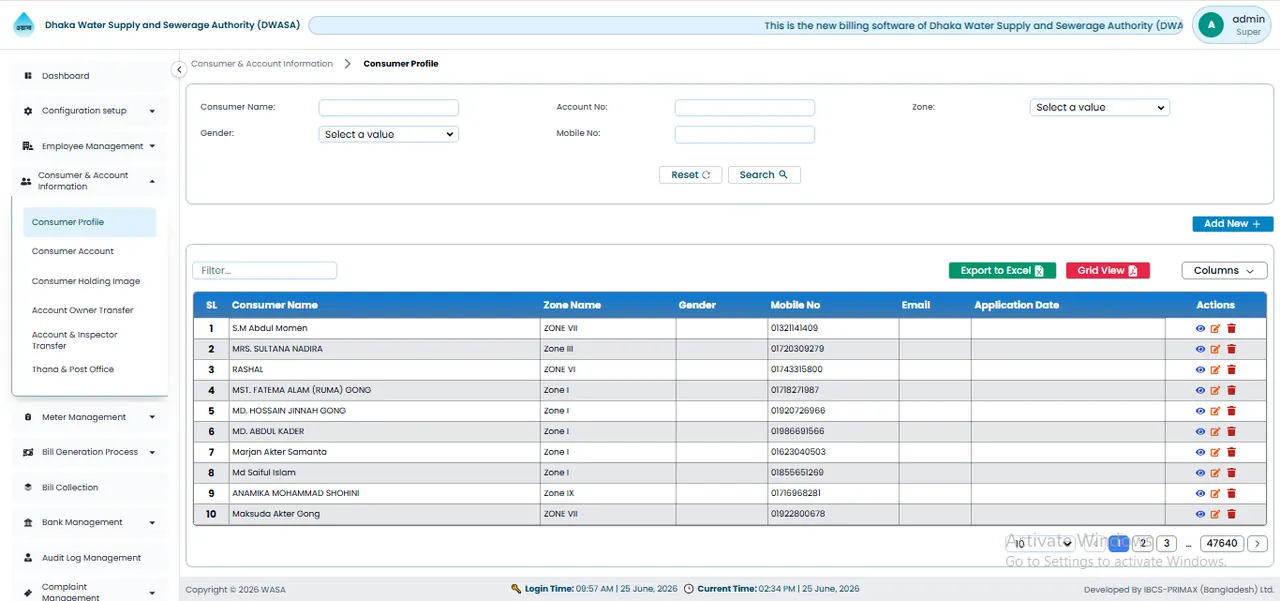
Task: View MST. FATEMA ALAM (RUMA) GONG details (eye icon)
Action: (1200, 390)
